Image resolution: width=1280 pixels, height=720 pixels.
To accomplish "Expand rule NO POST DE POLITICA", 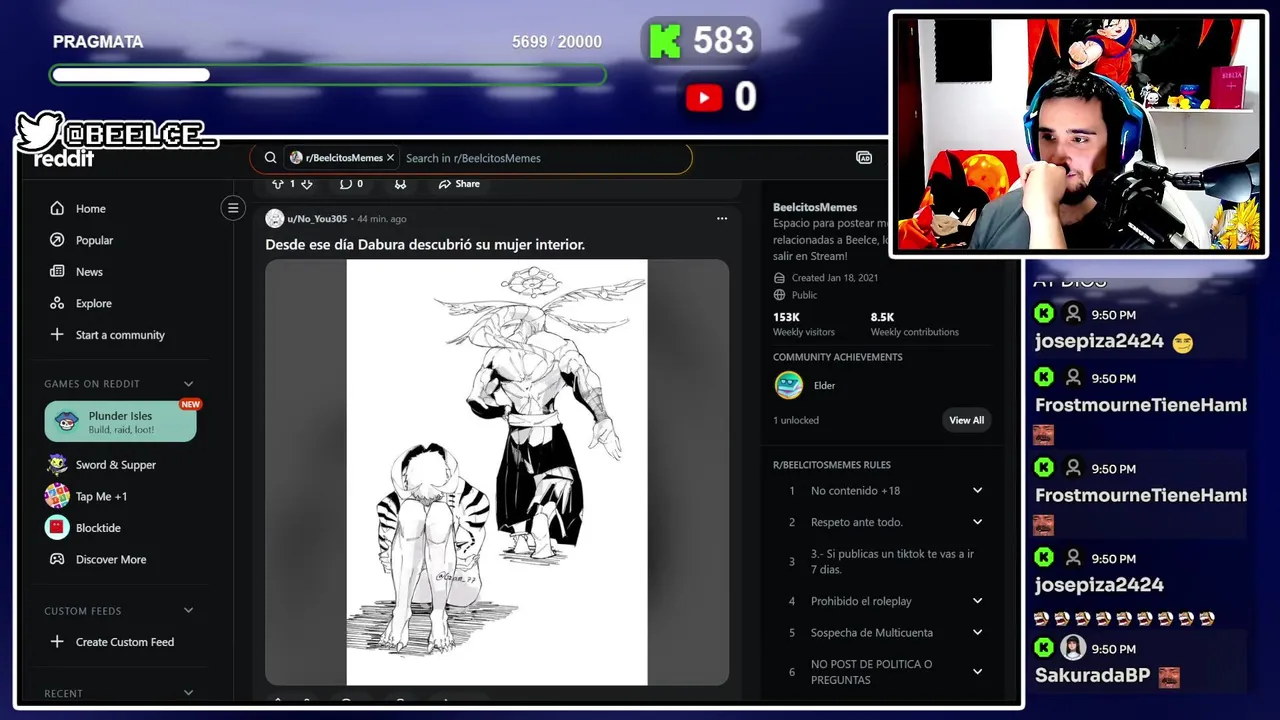I will click(x=977, y=672).
